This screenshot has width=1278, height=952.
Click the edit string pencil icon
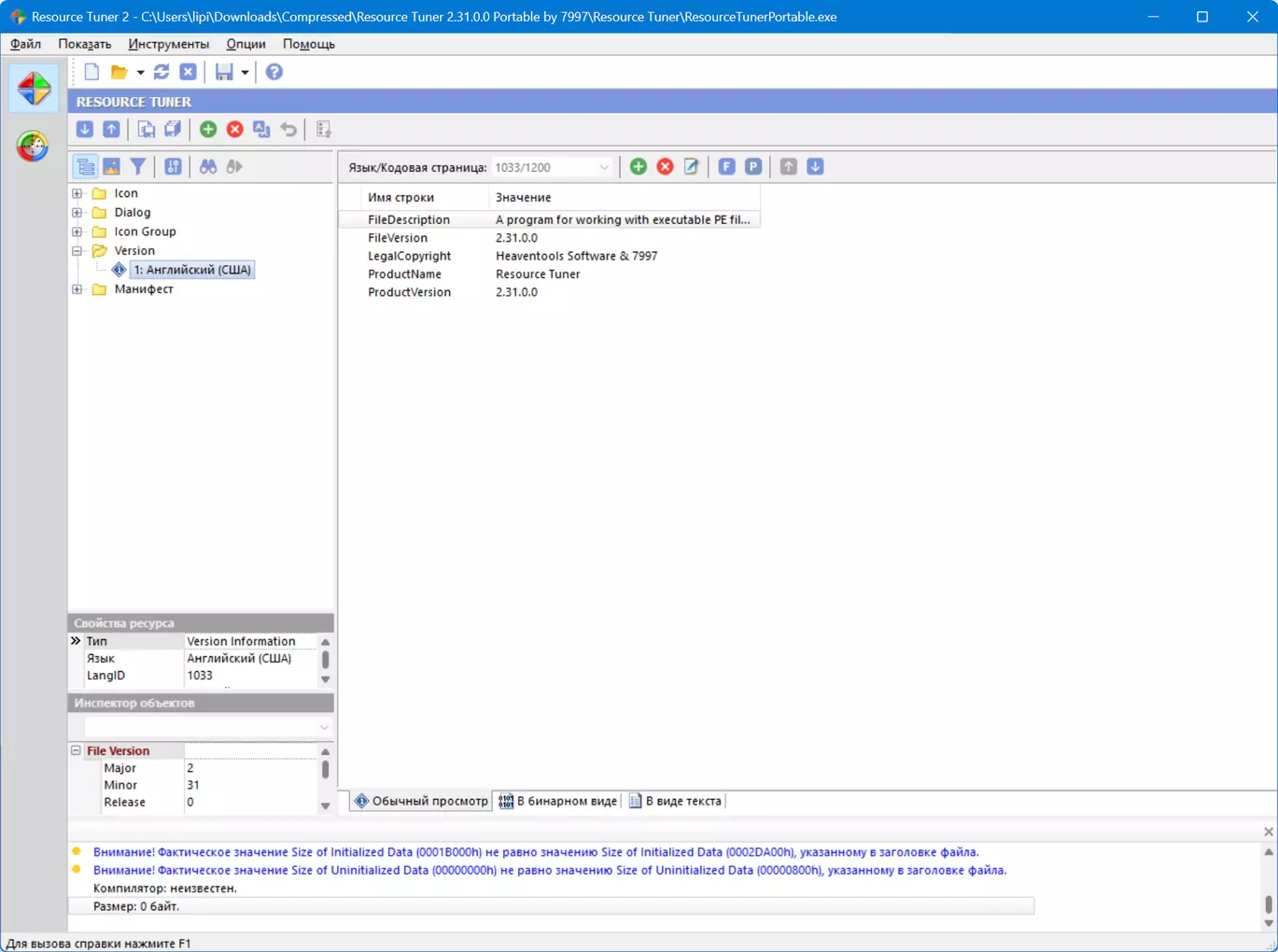691,166
